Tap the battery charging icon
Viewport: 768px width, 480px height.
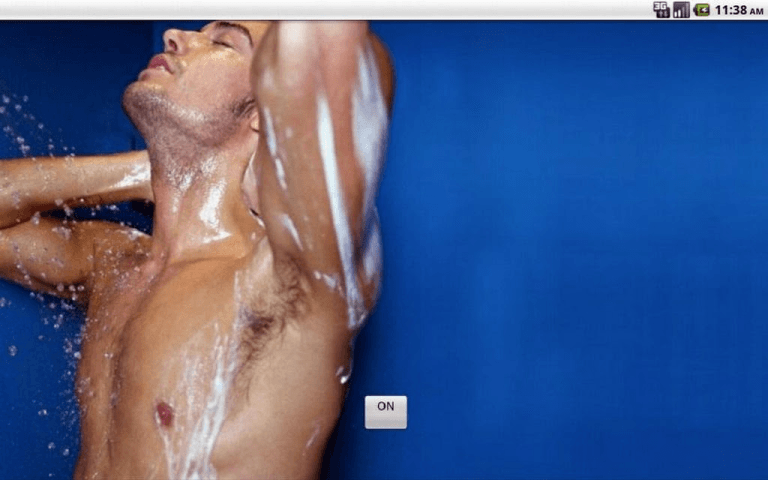pos(702,9)
